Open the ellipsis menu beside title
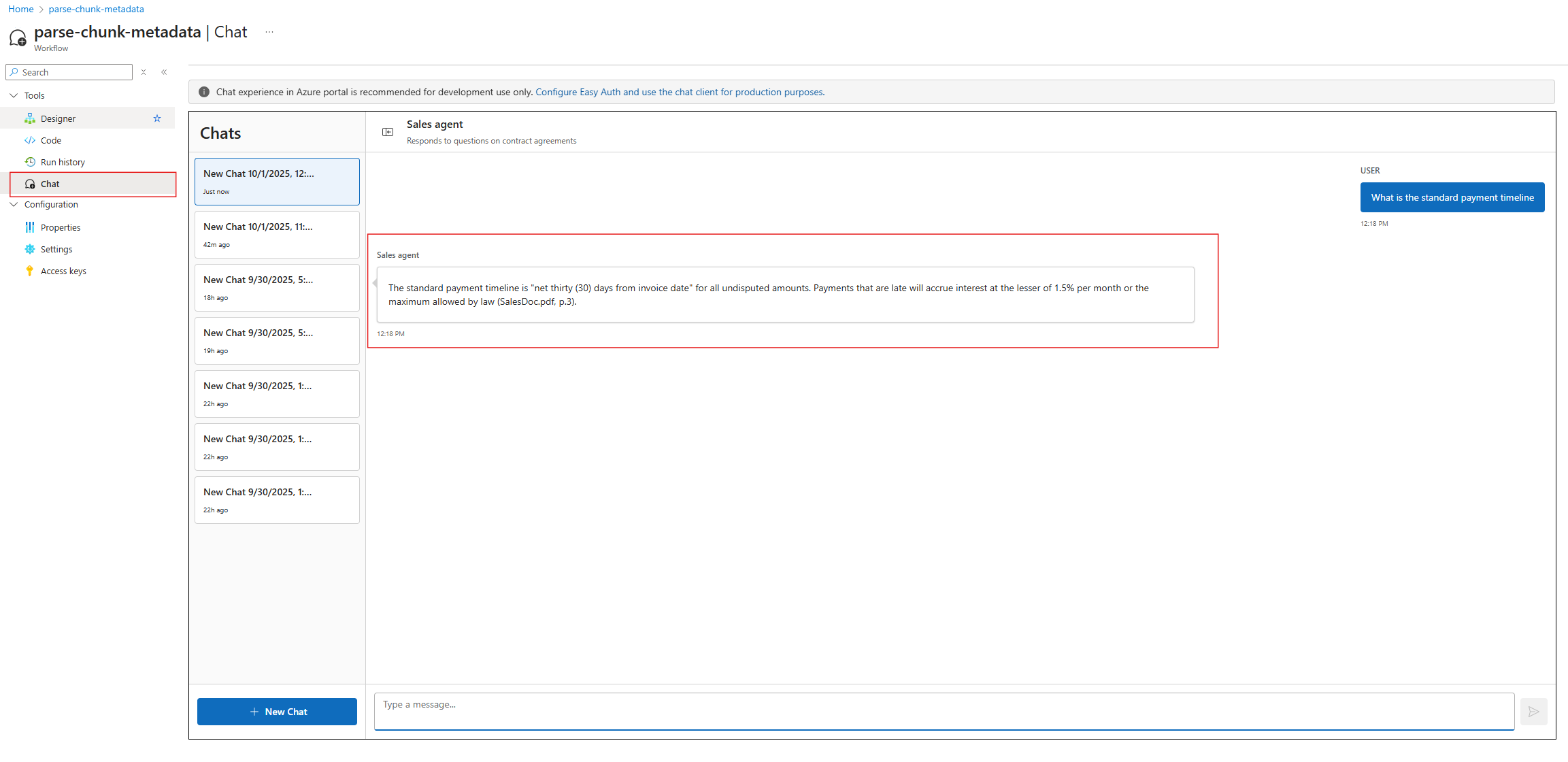 point(269,32)
